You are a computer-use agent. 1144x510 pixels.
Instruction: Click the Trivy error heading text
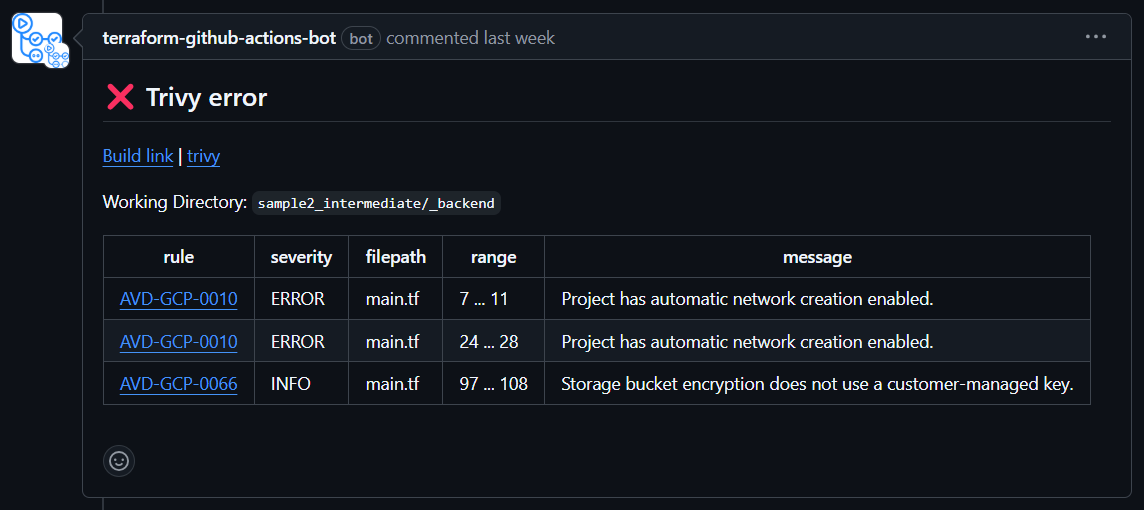pos(206,97)
